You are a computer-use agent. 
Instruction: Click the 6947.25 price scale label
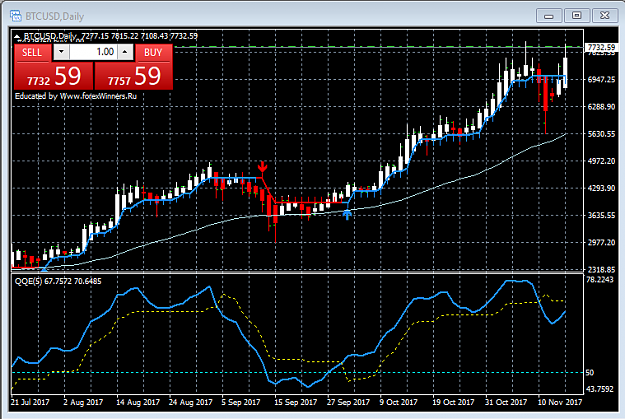(601, 79)
